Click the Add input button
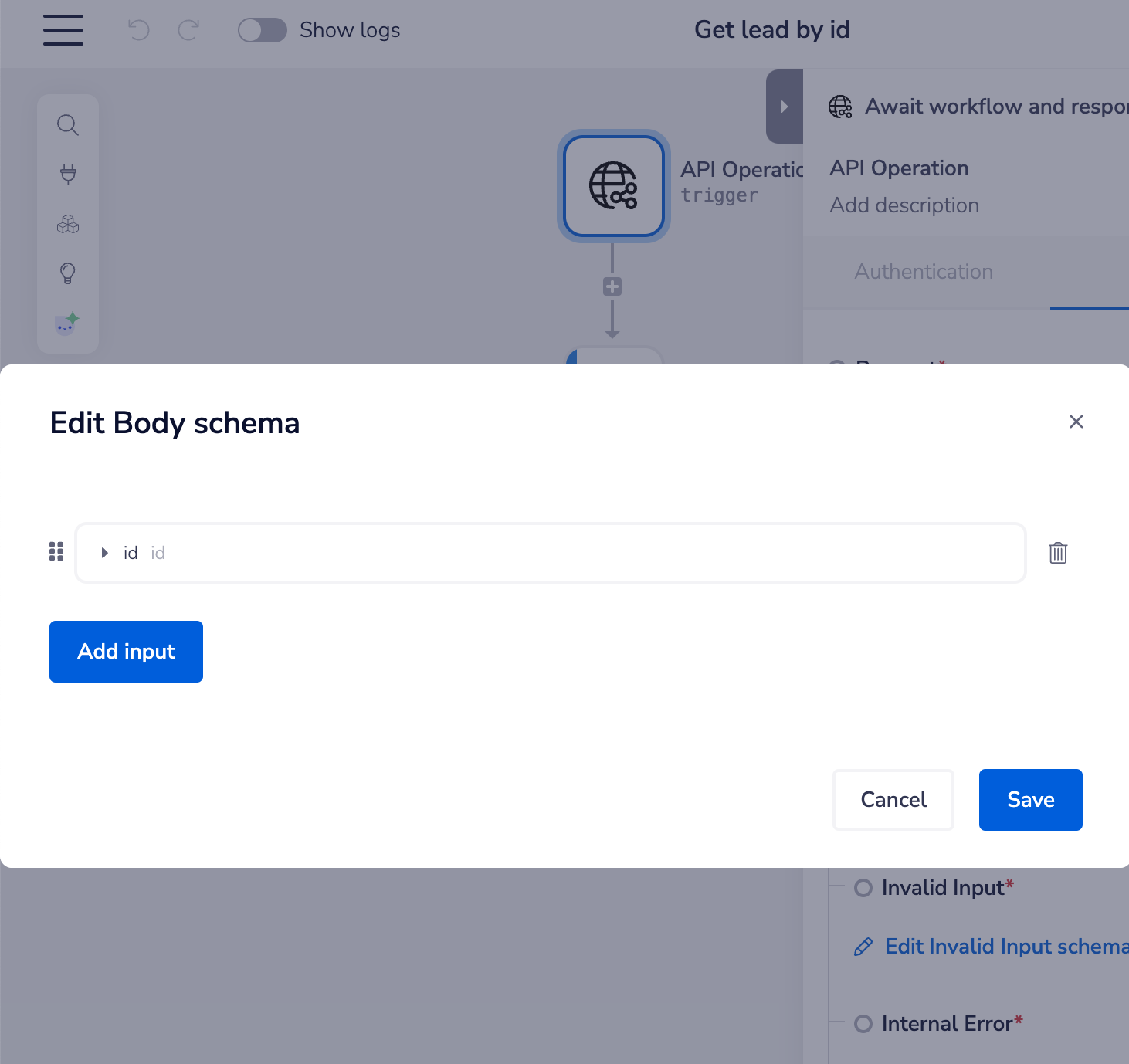The image size is (1129, 1064). [x=126, y=652]
